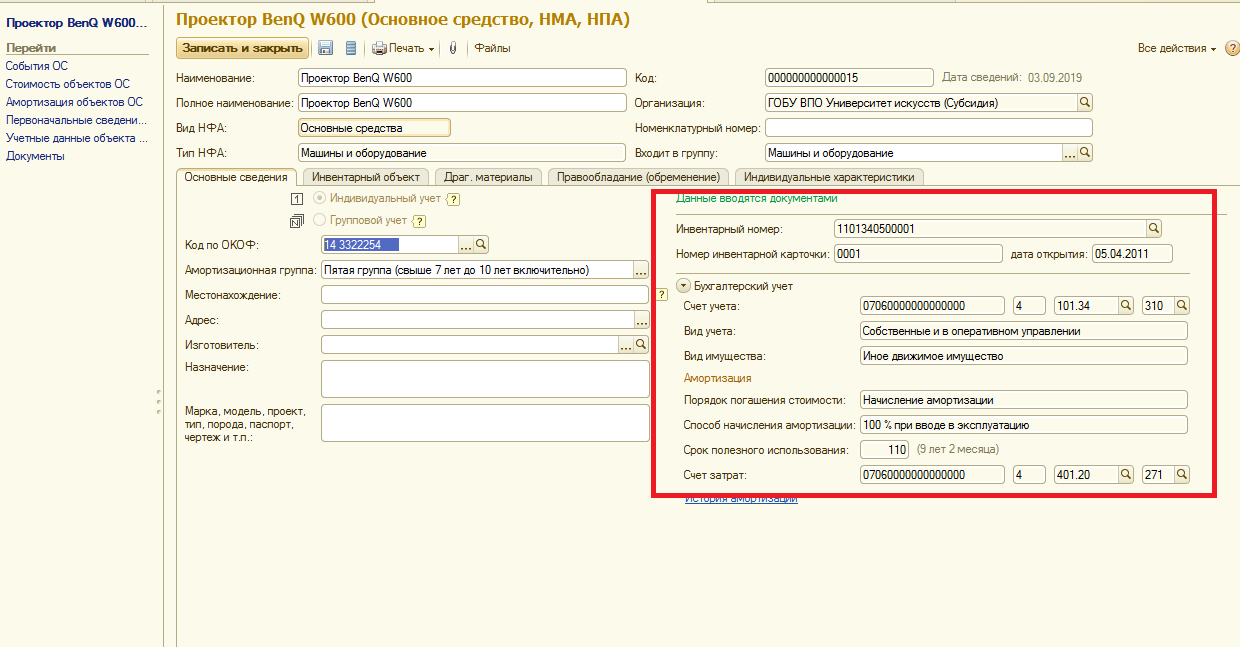
Task: Go to Амортизация объектов ОС
Action: tap(74, 102)
